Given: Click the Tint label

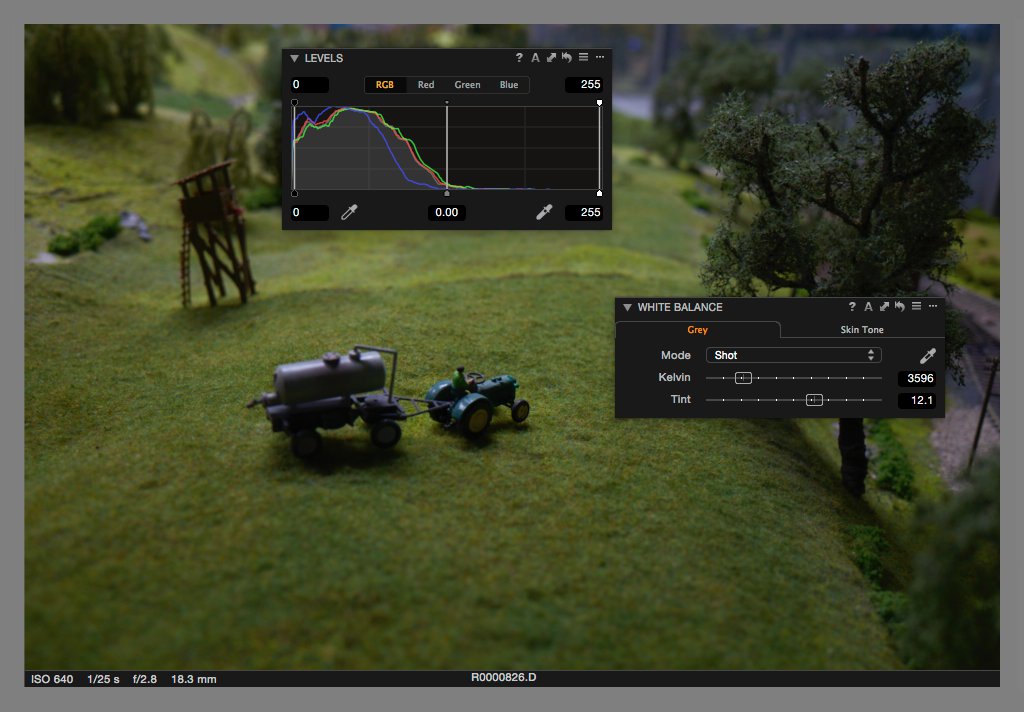Looking at the screenshot, I should [680, 399].
